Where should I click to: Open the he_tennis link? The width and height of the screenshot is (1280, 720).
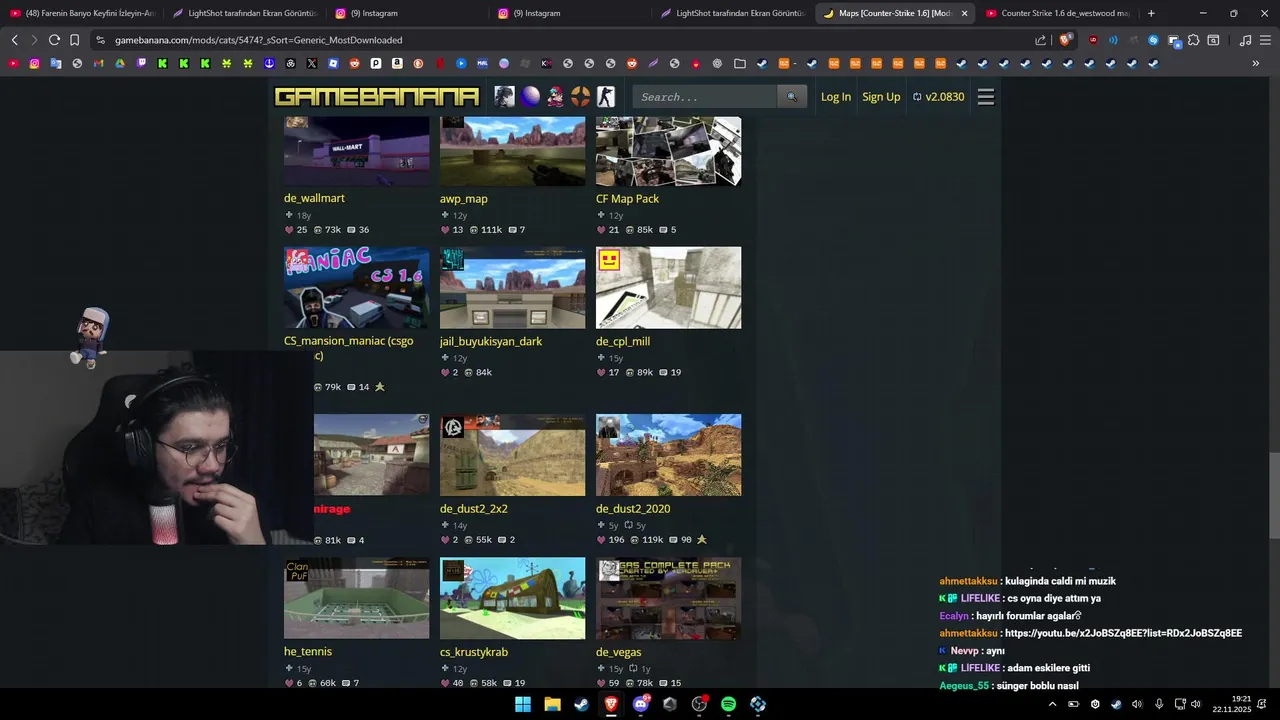308,651
